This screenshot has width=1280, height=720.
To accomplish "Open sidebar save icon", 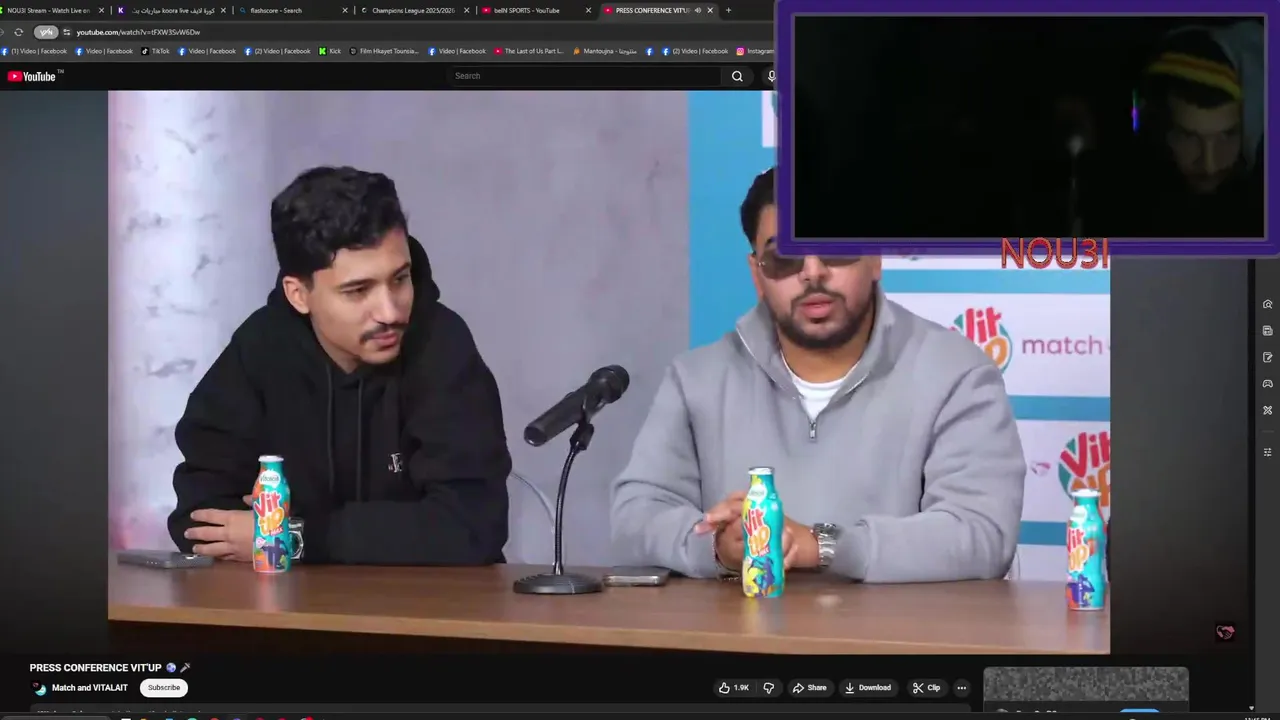I will (1268, 331).
